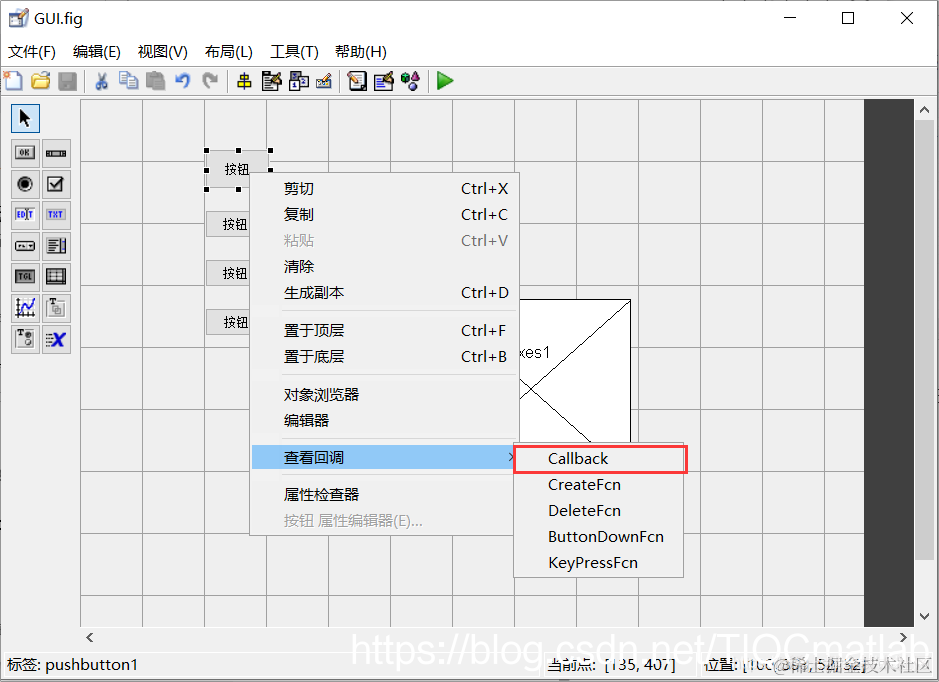
Task: Open the Property Inspector toolbar icon
Action: coord(383,81)
